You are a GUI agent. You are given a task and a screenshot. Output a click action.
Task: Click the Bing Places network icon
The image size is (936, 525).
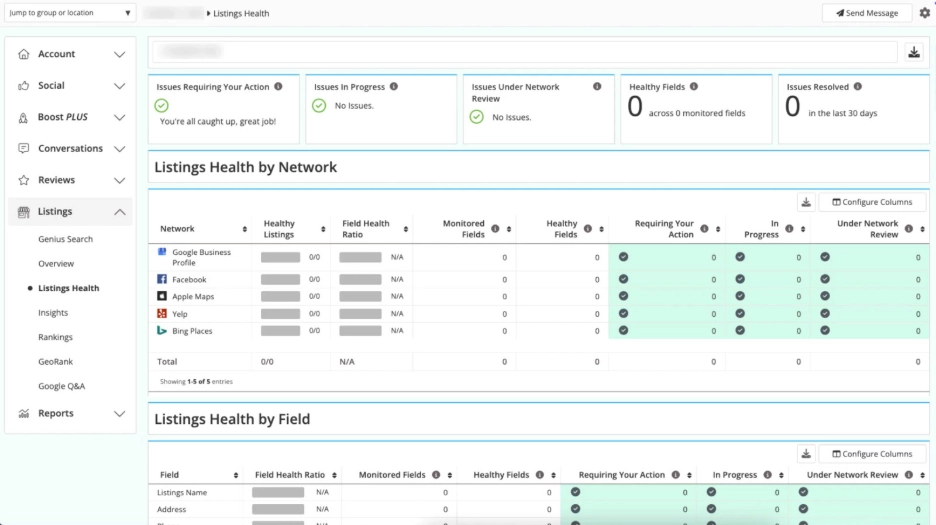click(162, 330)
